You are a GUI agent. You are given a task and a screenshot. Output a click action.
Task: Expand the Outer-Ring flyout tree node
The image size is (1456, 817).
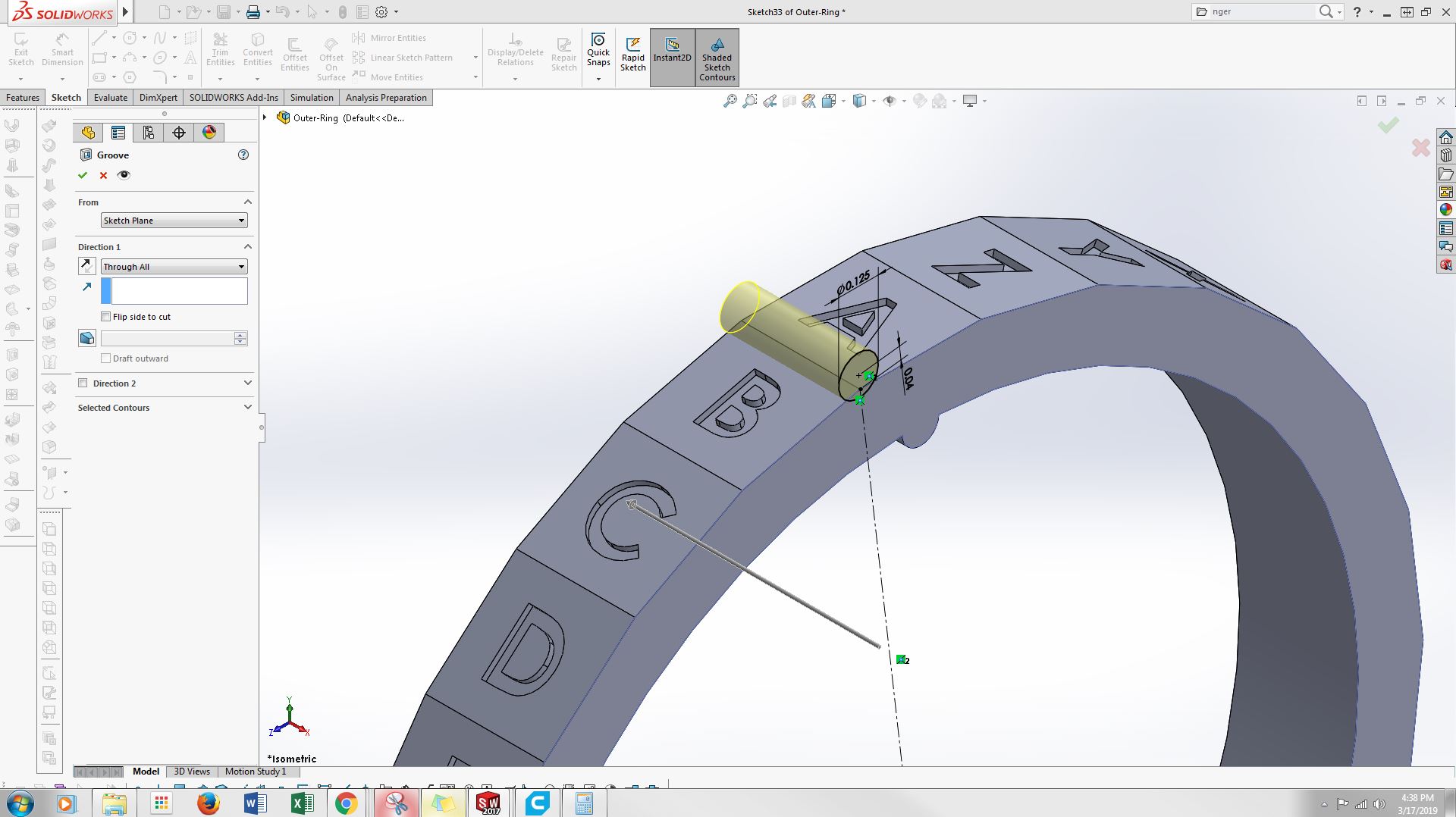tap(265, 117)
